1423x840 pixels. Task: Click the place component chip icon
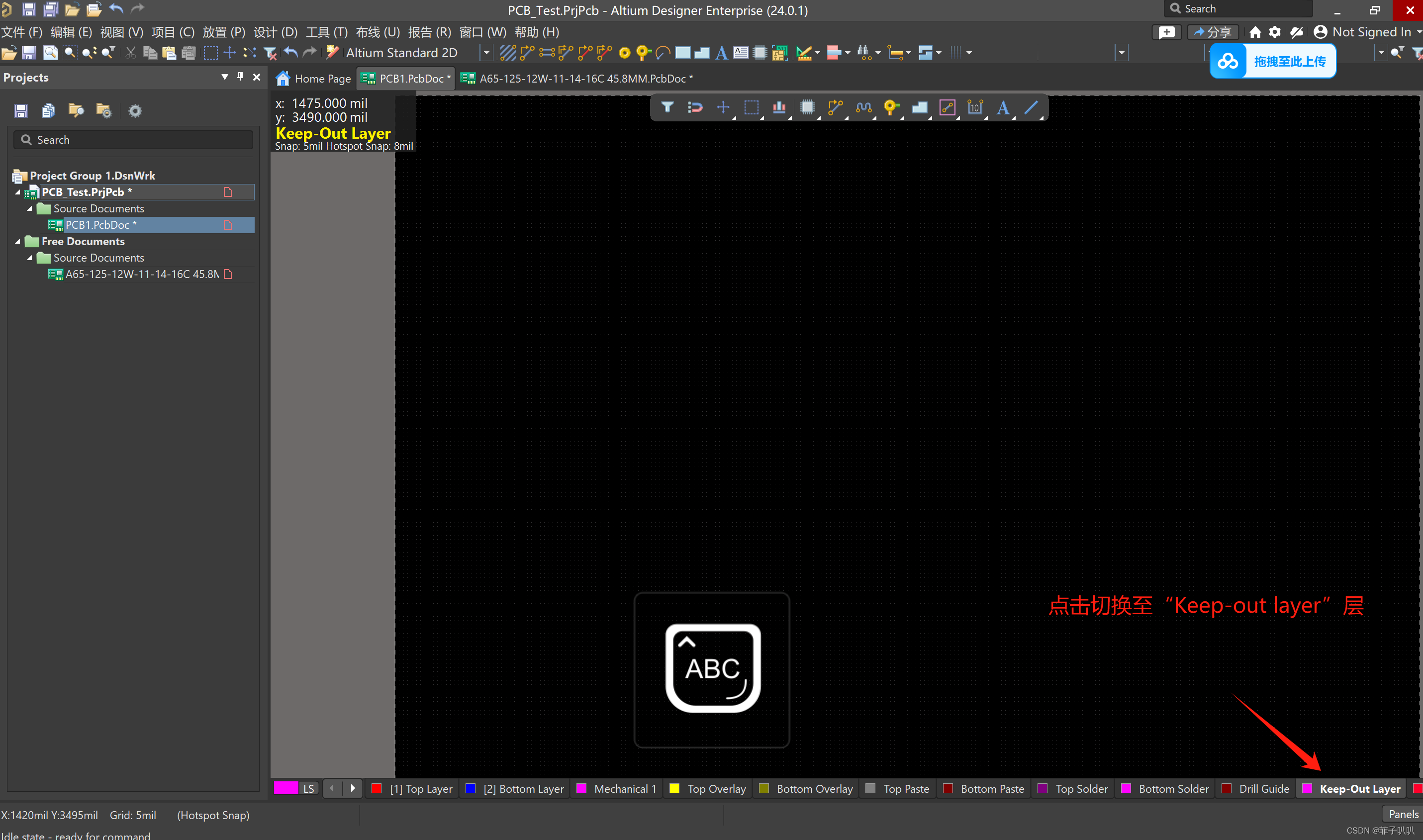[x=808, y=107]
